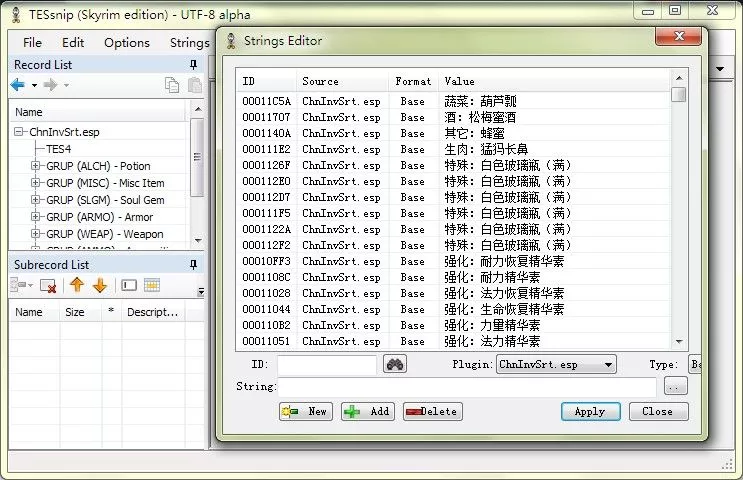
Task: Select the row with ID 00011044
Action: (x=453, y=309)
